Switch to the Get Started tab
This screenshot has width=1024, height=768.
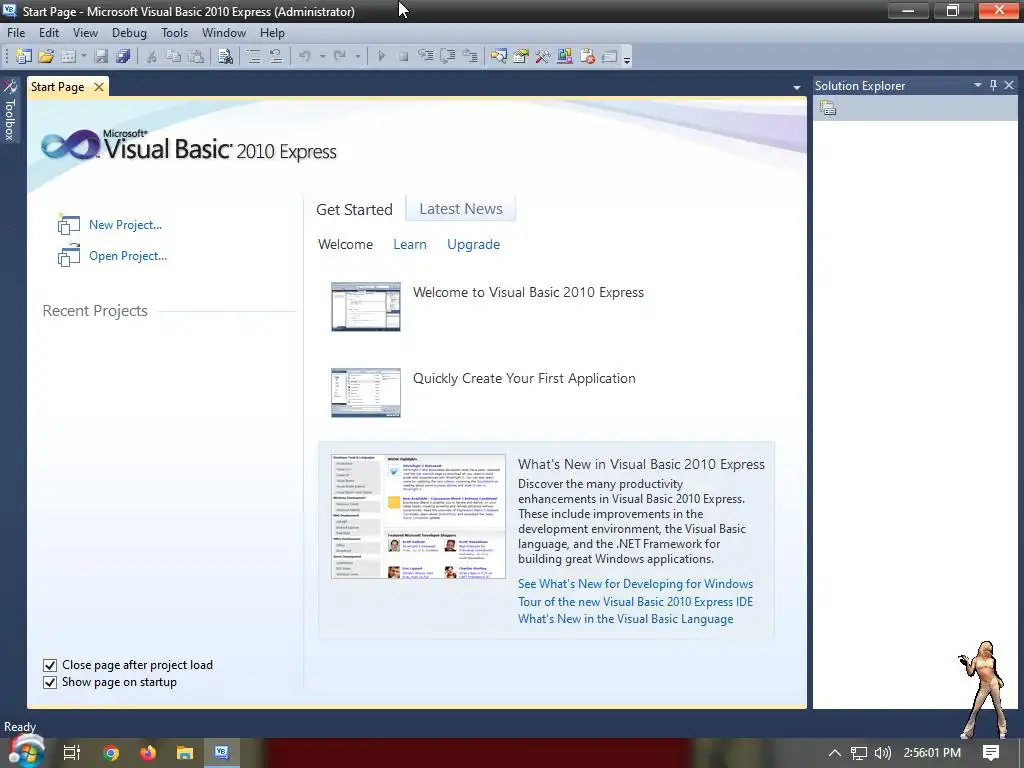pyautogui.click(x=354, y=210)
